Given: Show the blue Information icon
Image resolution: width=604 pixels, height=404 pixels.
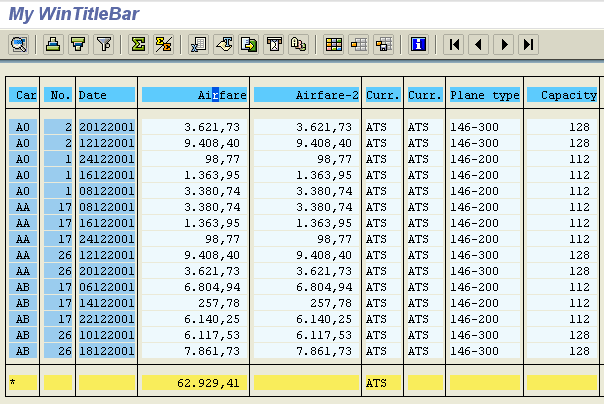Looking at the screenshot, I should 418,44.
